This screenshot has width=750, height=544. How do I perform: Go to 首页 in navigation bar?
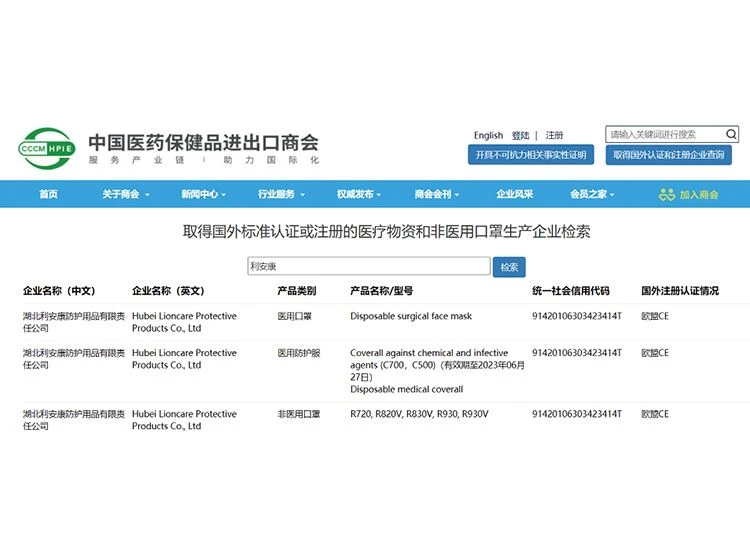pyautogui.click(x=48, y=194)
